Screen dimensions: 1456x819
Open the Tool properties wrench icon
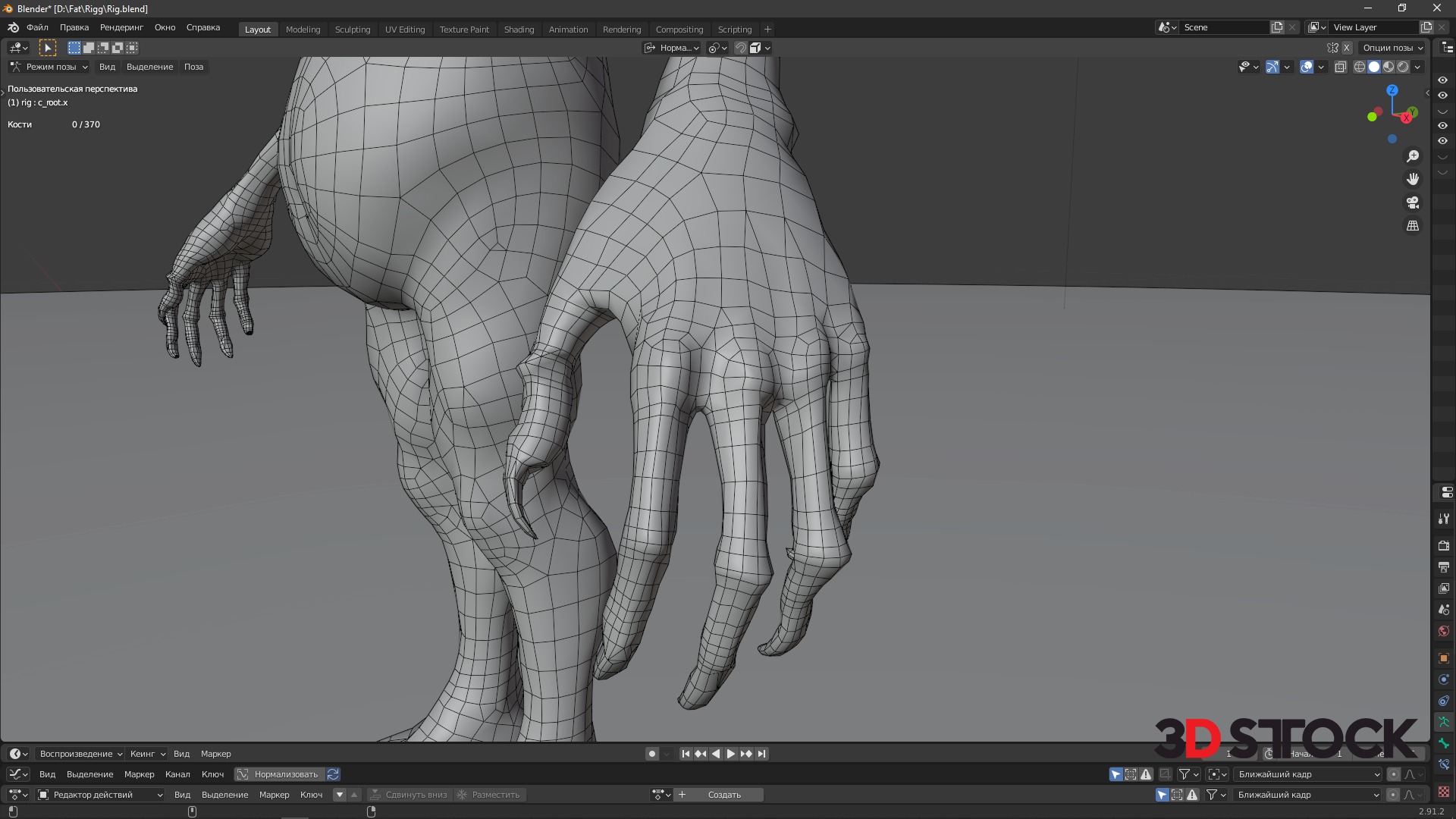point(1443,519)
